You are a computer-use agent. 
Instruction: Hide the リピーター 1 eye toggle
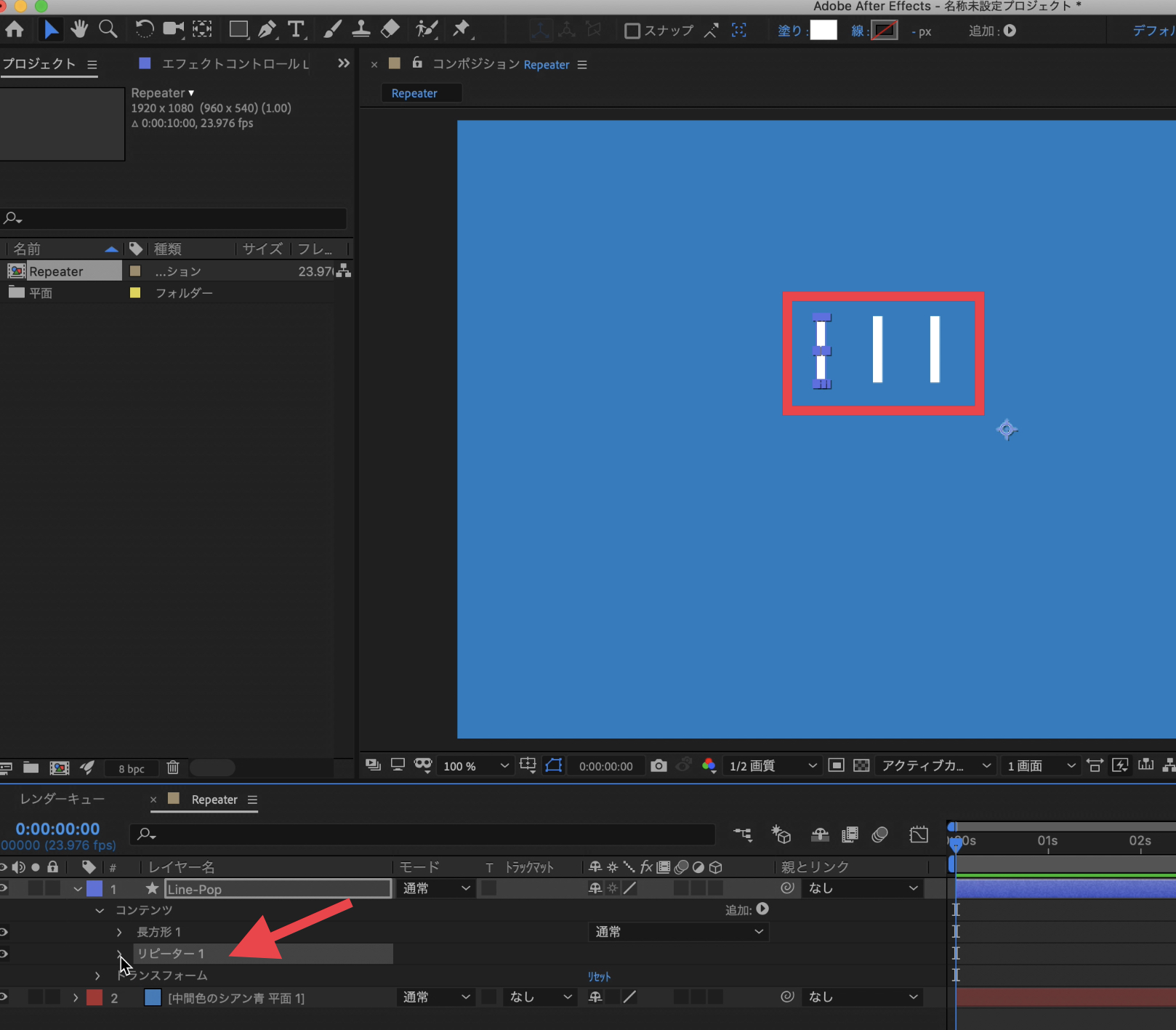coord(4,954)
